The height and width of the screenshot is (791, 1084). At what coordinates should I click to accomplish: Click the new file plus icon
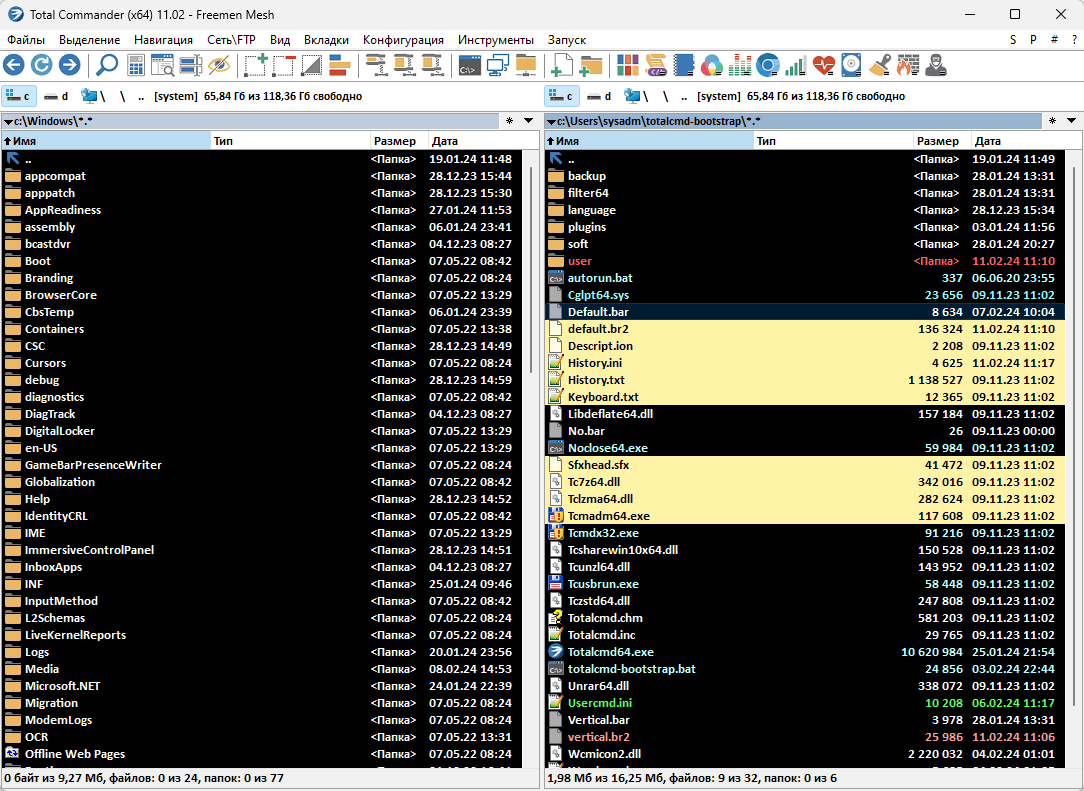[563, 66]
